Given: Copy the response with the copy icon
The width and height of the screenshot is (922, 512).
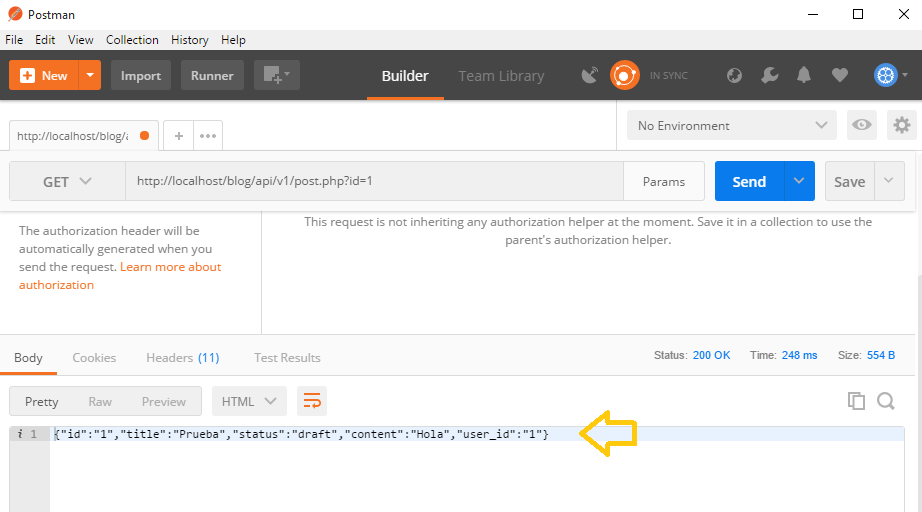Looking at the screenshot, I should click(856, 401).
